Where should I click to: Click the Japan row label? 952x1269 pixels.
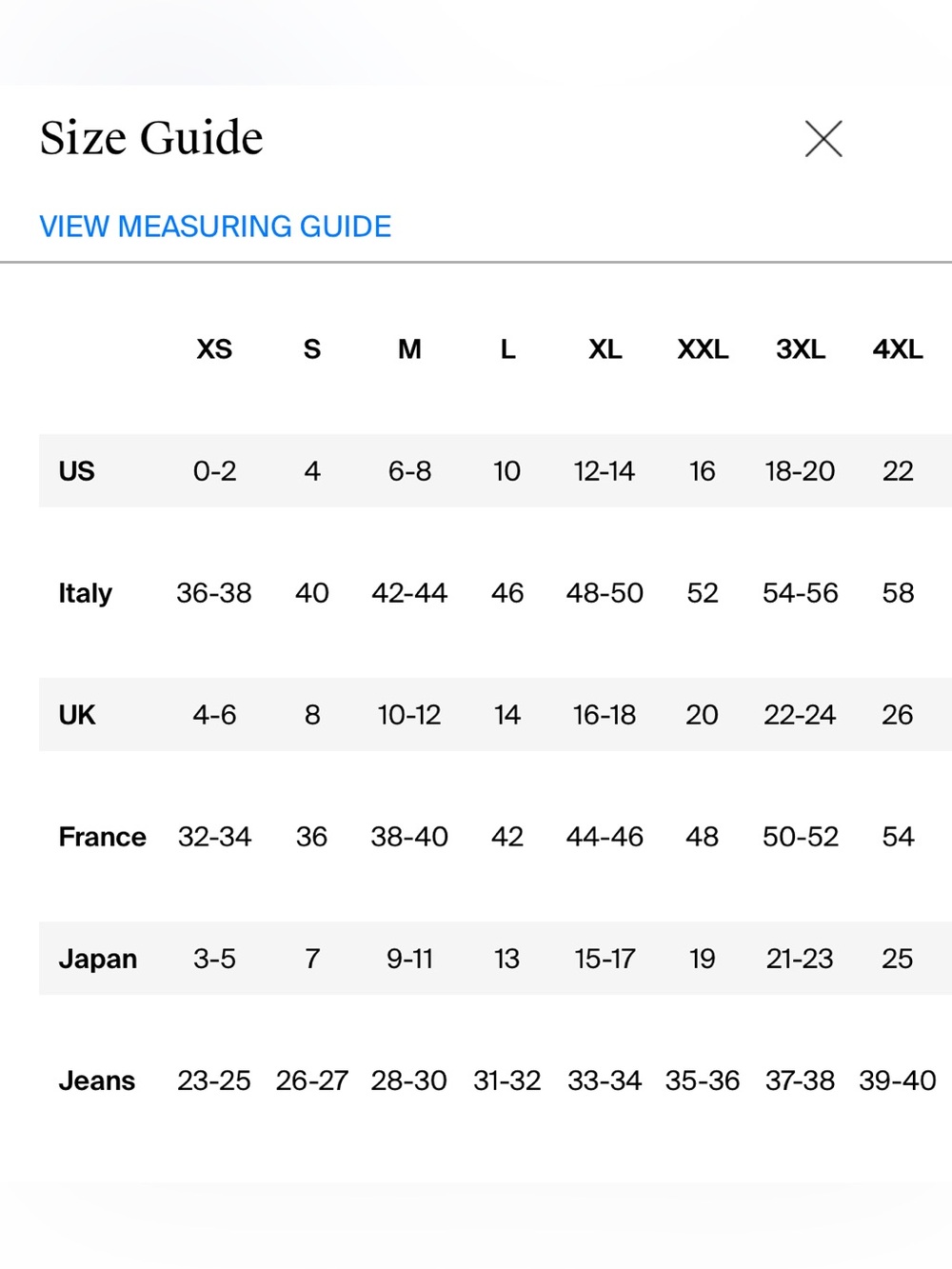[98, 959]
